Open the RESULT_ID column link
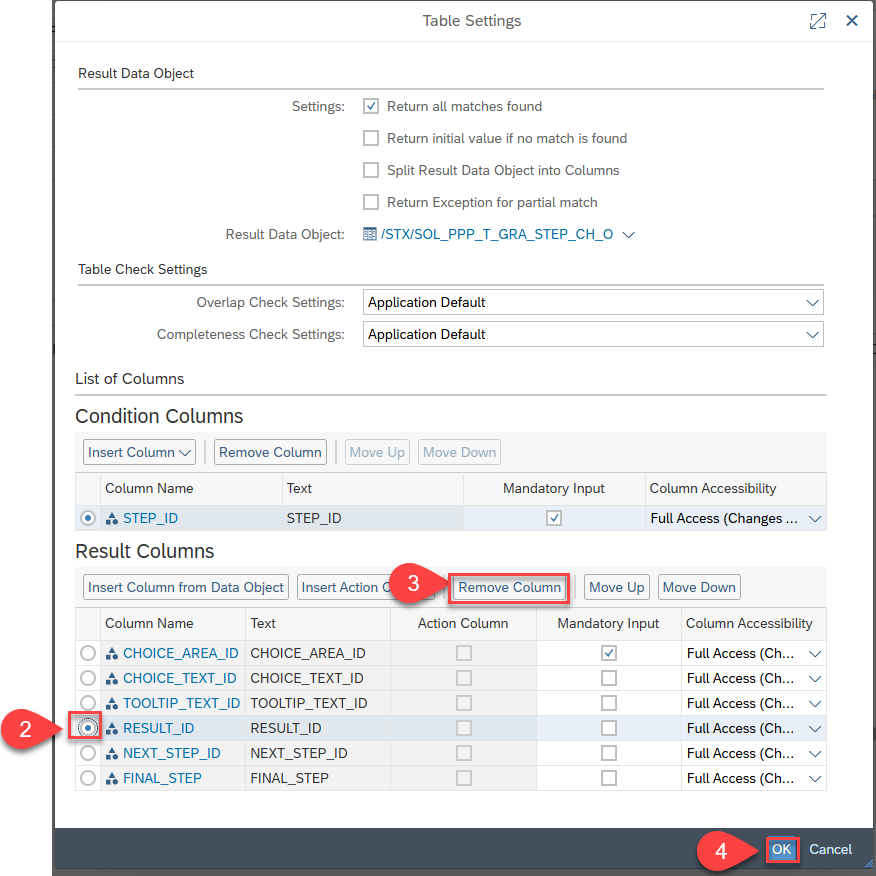The height and width of the screenshot is (876, 876). [158, 729]
